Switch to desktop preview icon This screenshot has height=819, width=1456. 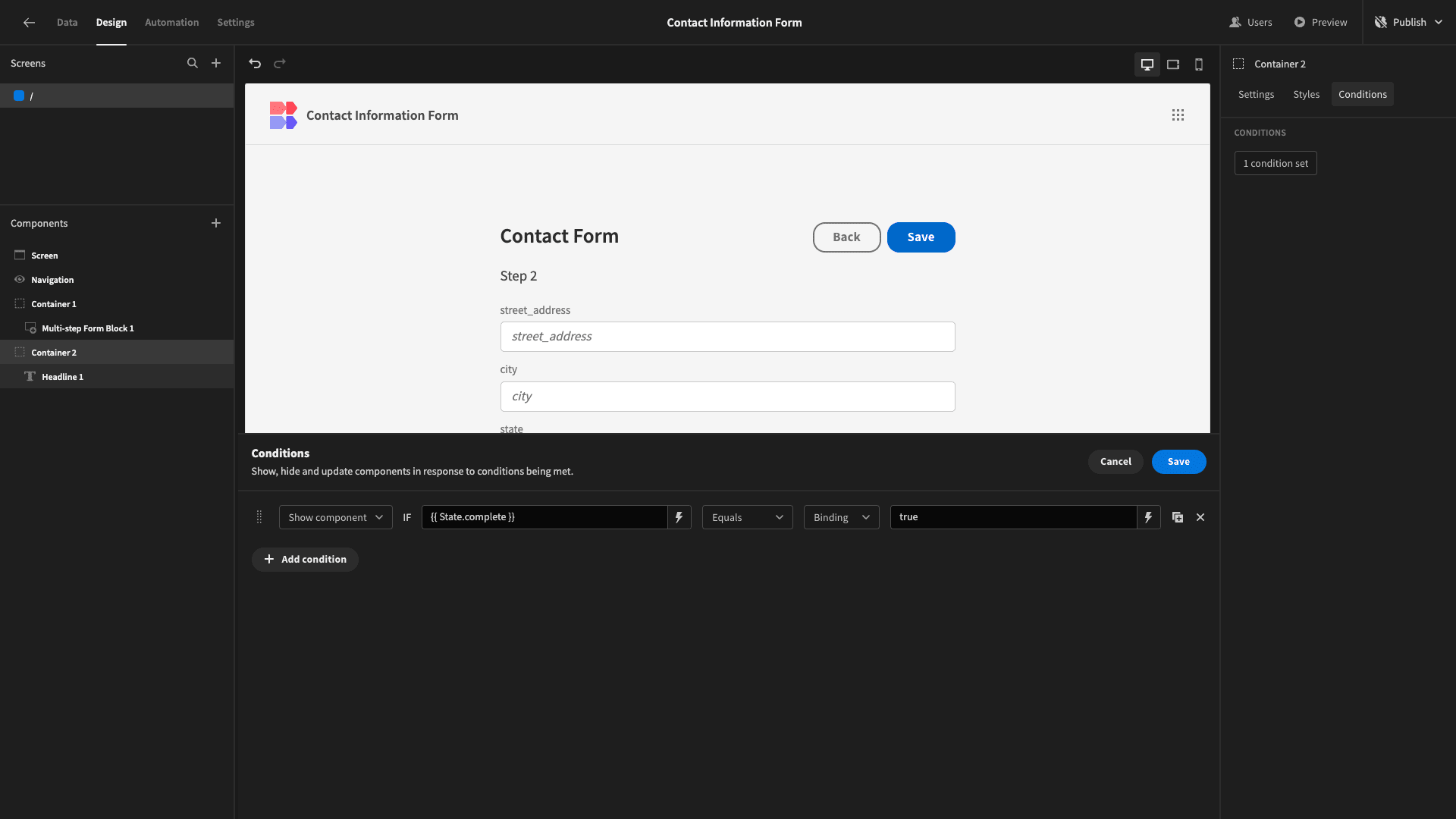click(1147, 64)
